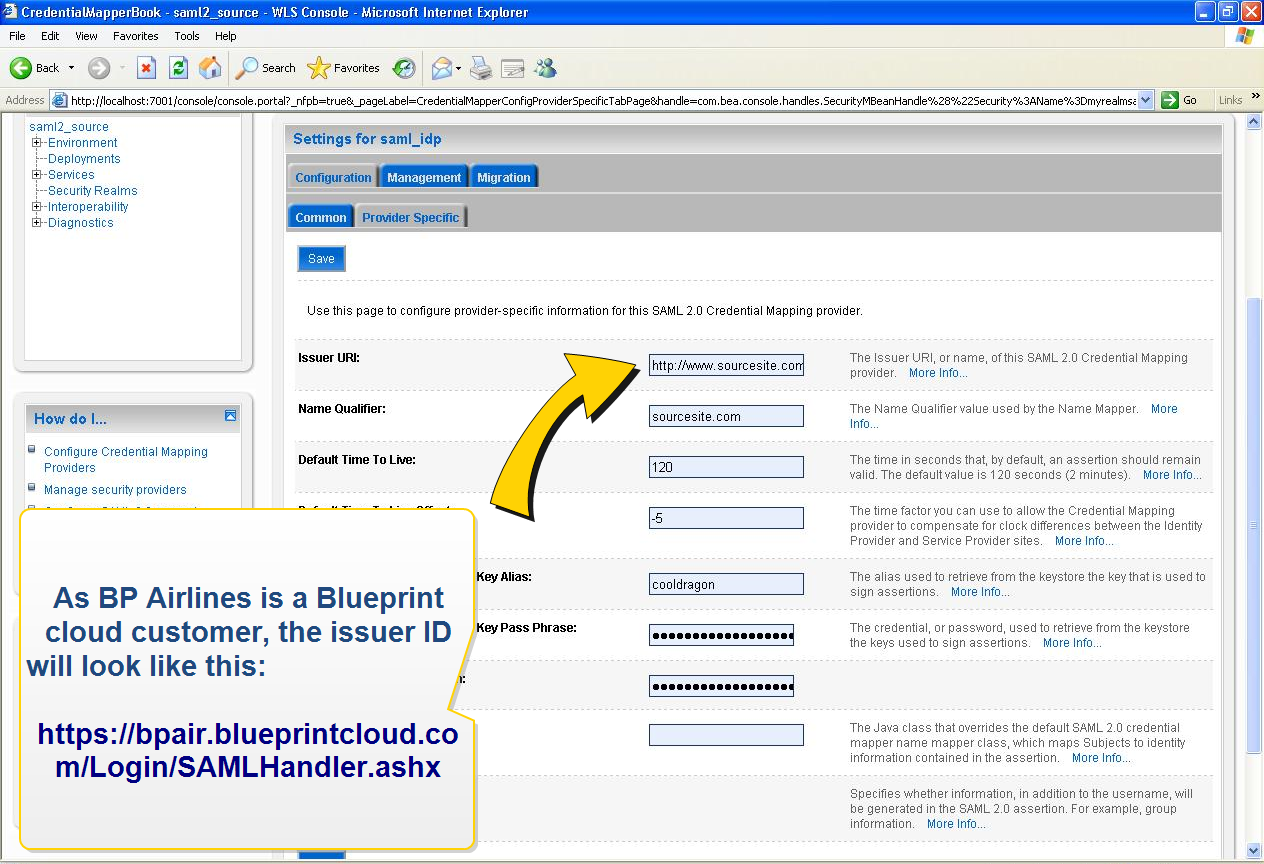Print the page with printer icon

tap(481, 68)
